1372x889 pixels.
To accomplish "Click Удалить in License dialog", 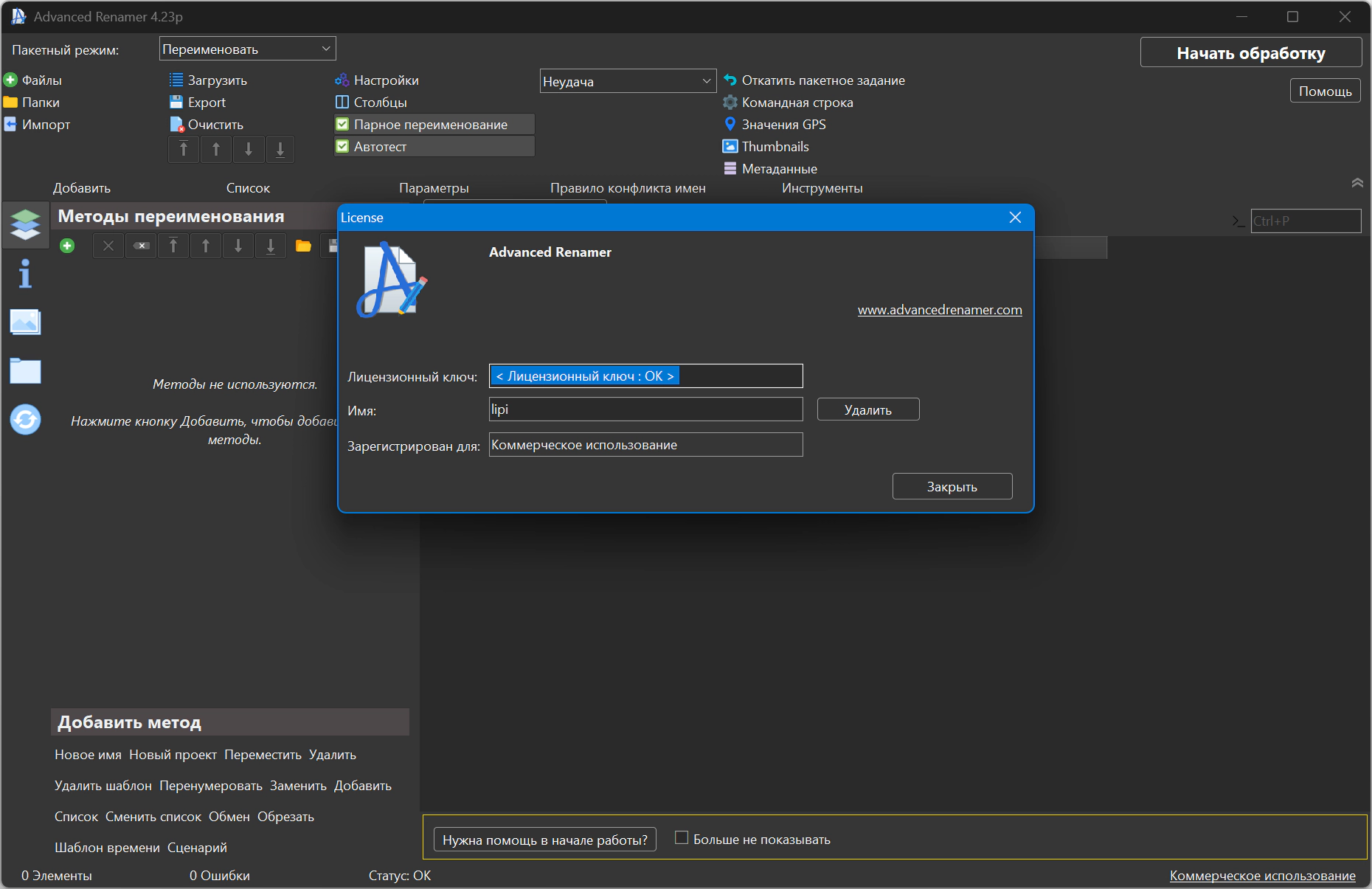I will (x=868, y=409).
